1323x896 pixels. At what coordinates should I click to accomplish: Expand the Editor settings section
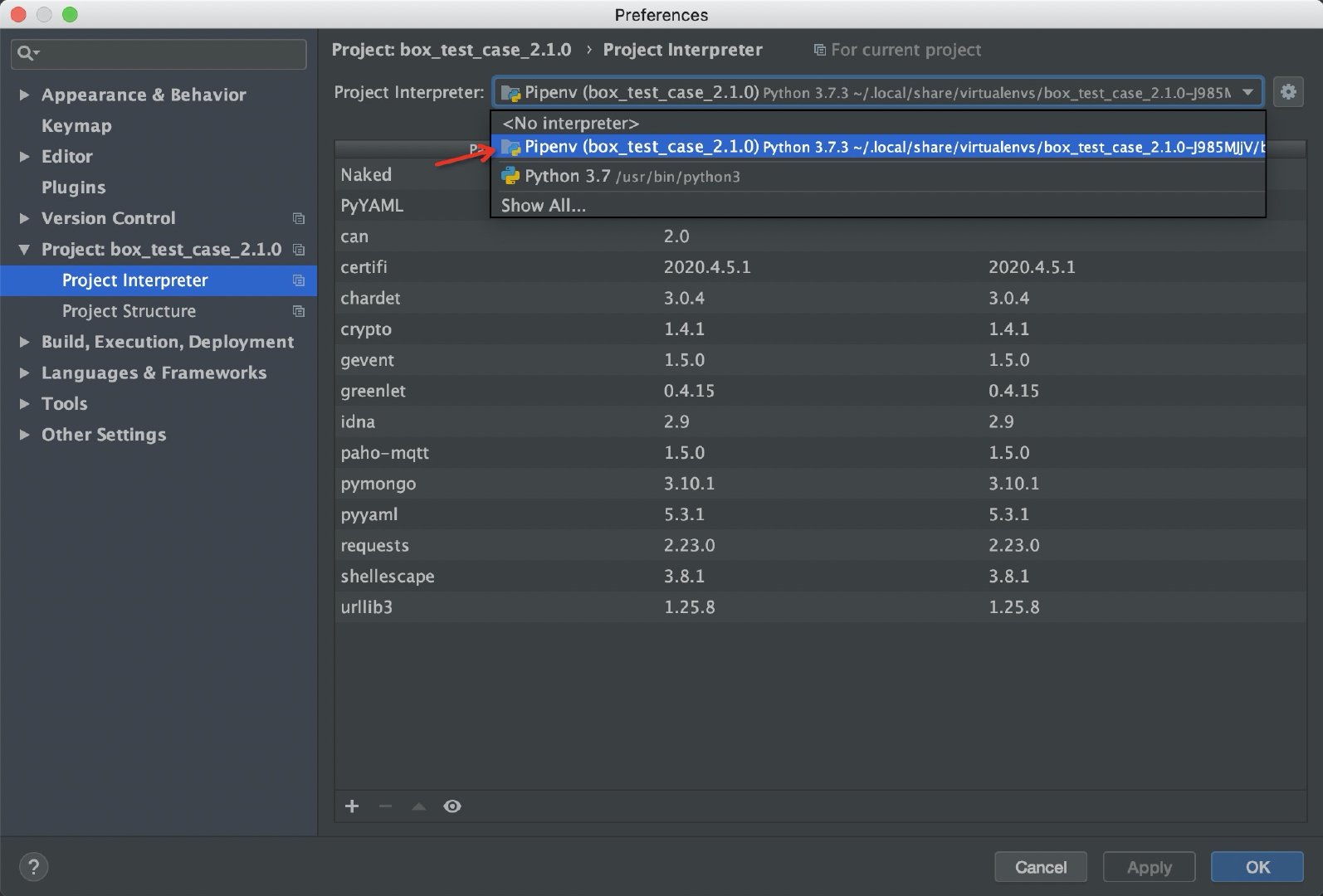click(24, 157)
